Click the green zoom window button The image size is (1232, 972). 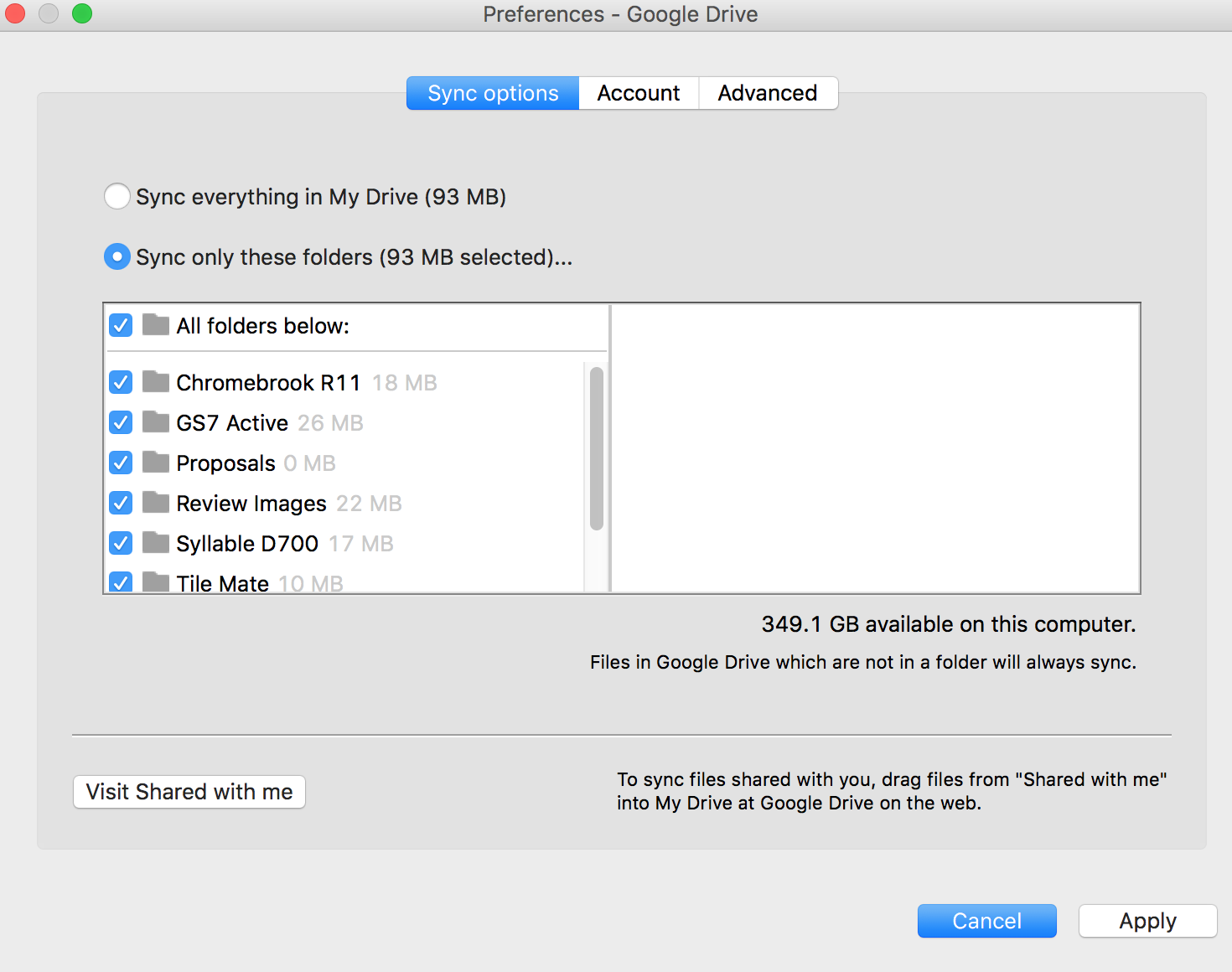pyautogui.click(x=82, y=13)
